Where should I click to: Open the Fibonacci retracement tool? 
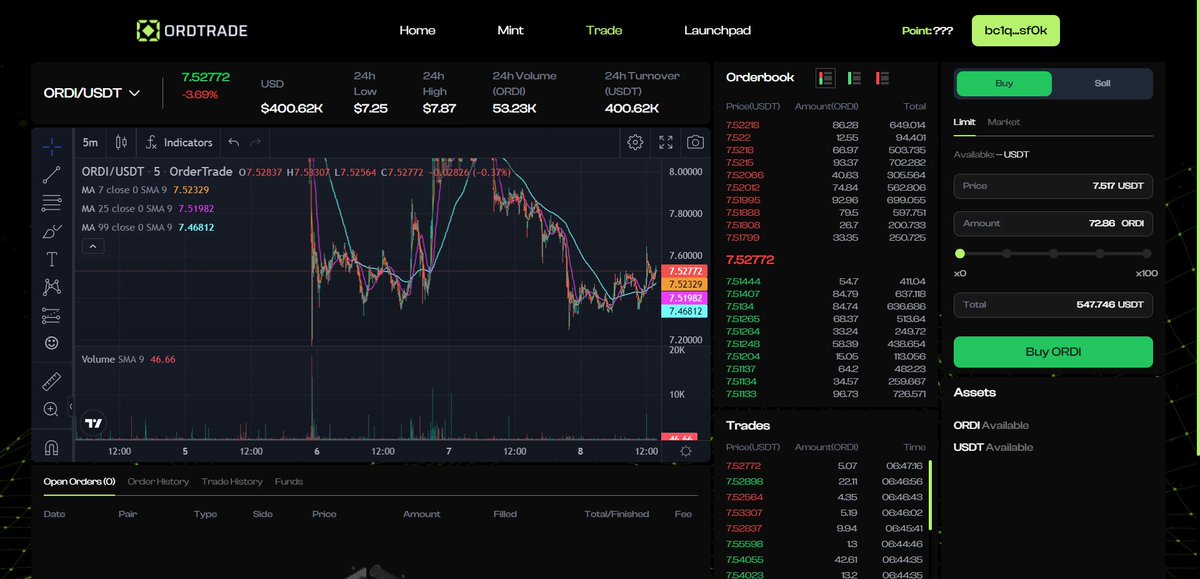(52, 203)
